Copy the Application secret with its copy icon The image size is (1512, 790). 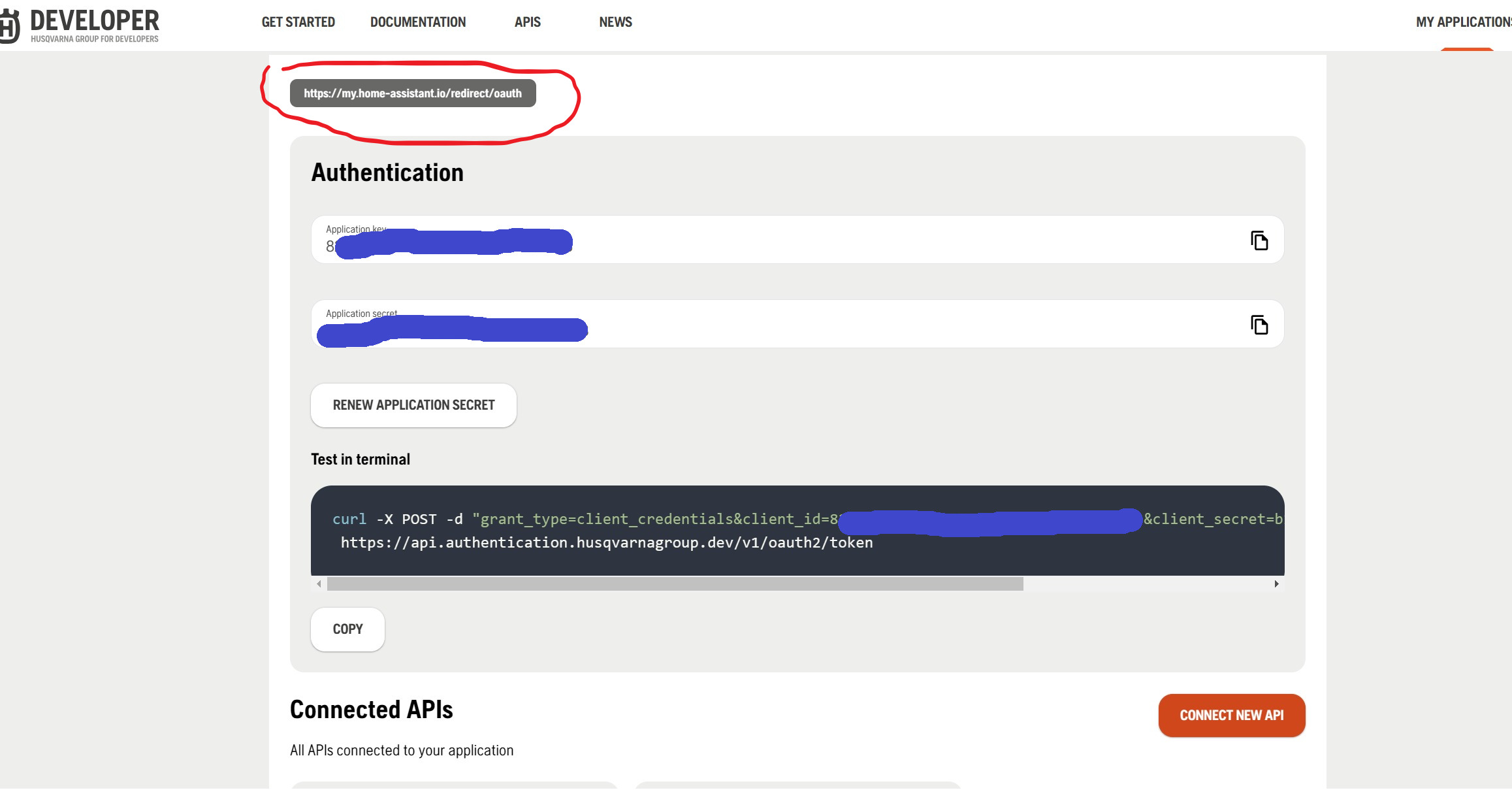tap(1259, 325)
